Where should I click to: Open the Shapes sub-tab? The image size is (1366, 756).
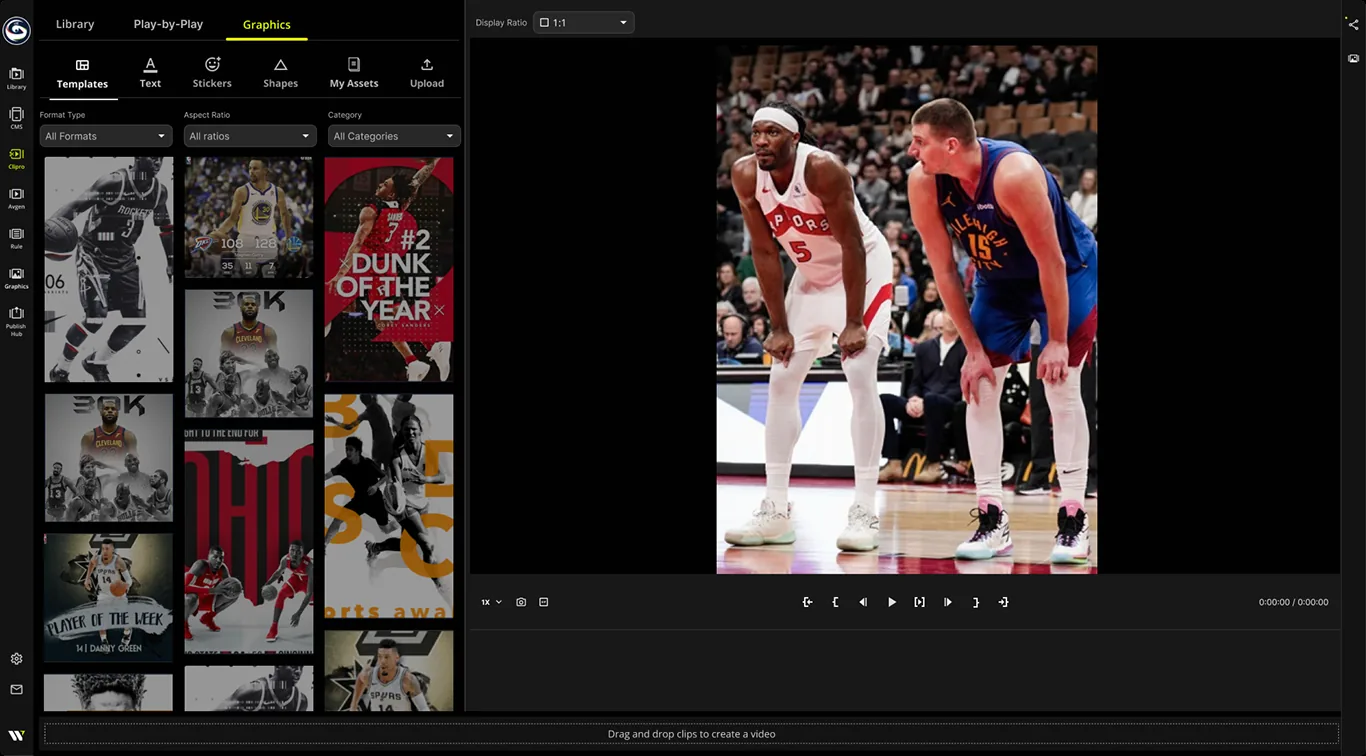point(280,74)
